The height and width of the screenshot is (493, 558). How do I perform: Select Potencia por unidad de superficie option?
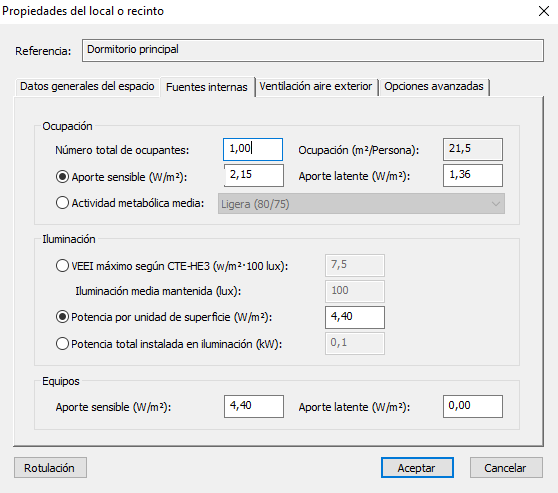(62, 317)
